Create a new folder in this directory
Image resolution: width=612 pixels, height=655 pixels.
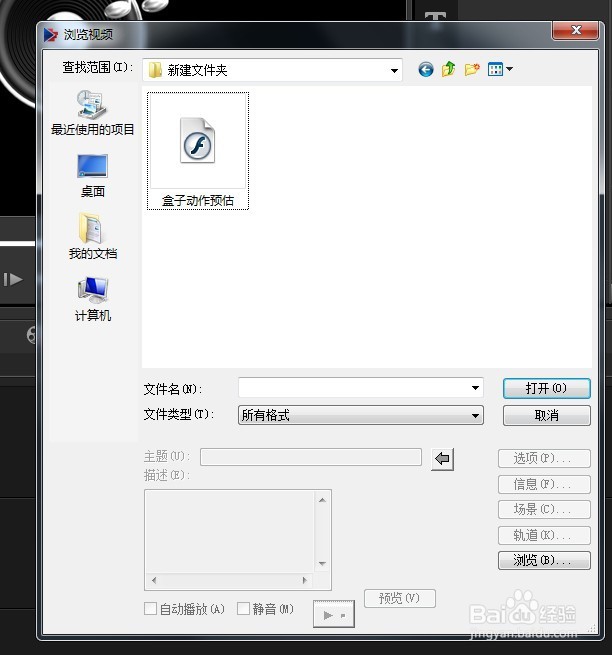point(472,69)
